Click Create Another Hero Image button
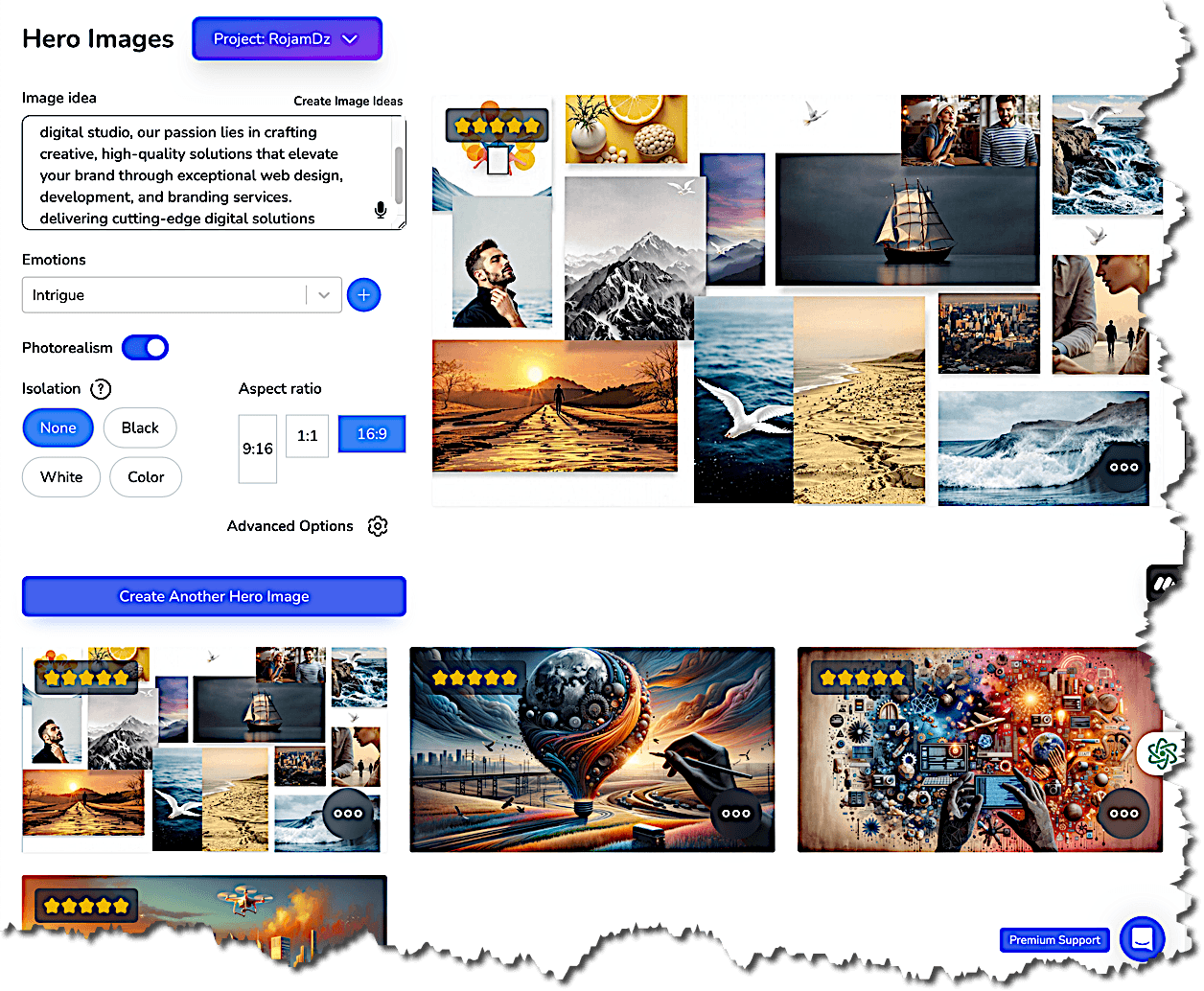 (x=214, y=596)
